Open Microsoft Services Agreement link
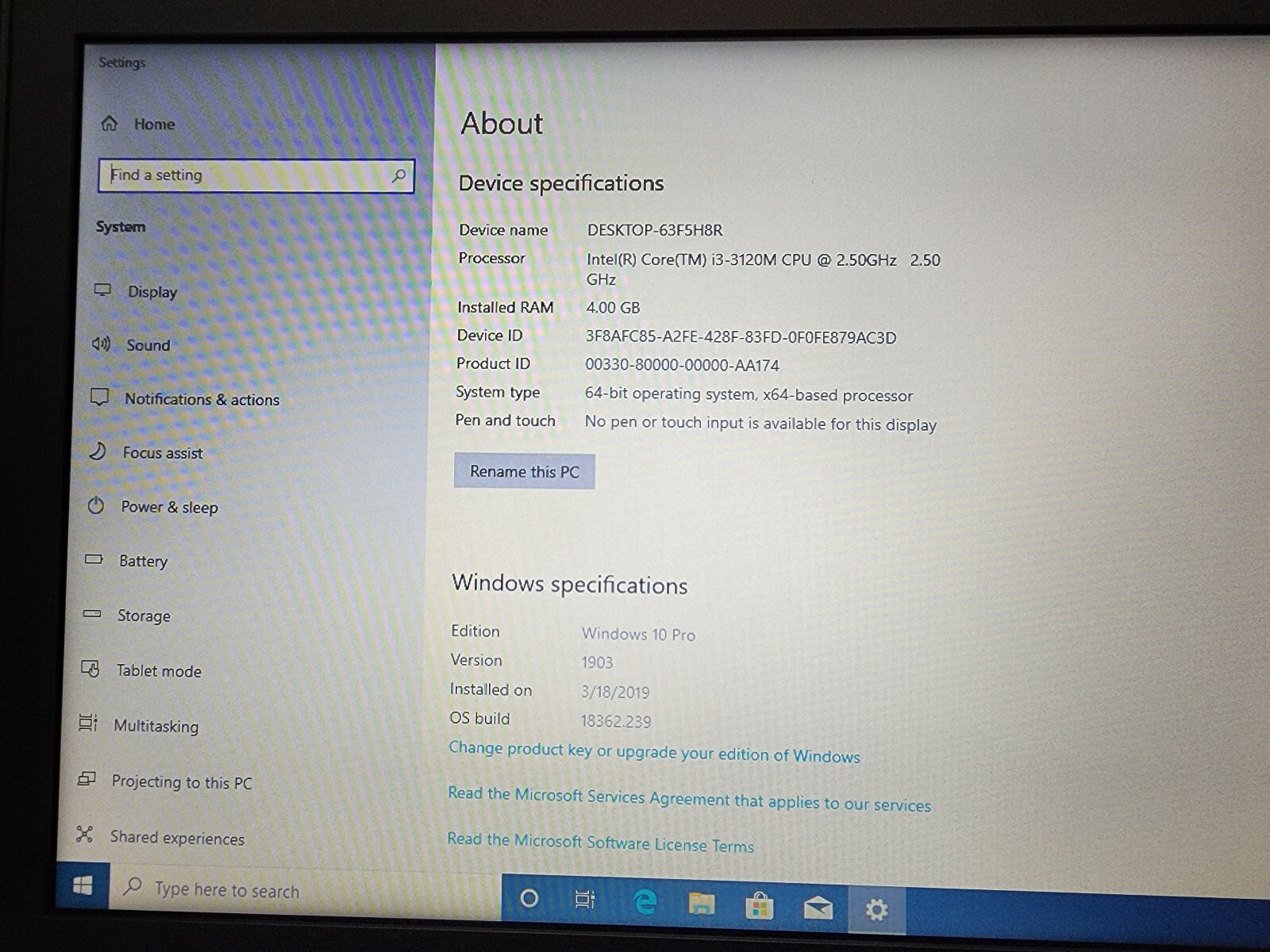This screenshot has width=1270, height=952. tap(689, 799)
